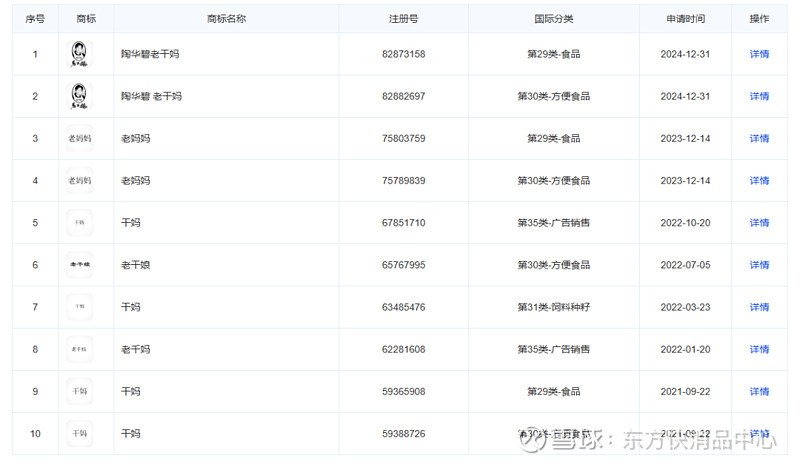Screen dimensions: 800x464
Task: Click 干妈 trademark image in row 5
Action: 79,222
